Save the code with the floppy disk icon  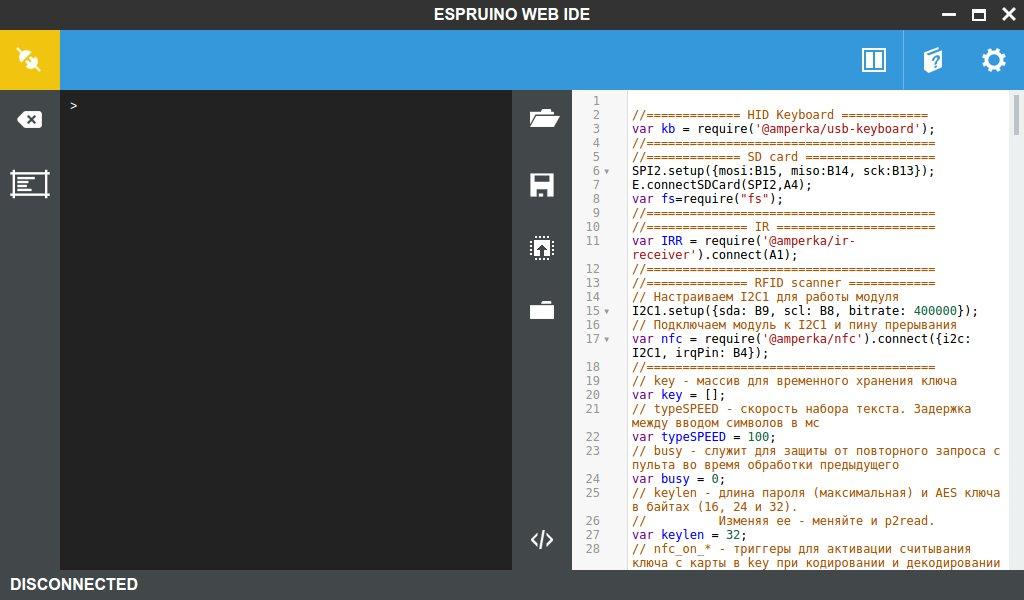coord(542,185)
